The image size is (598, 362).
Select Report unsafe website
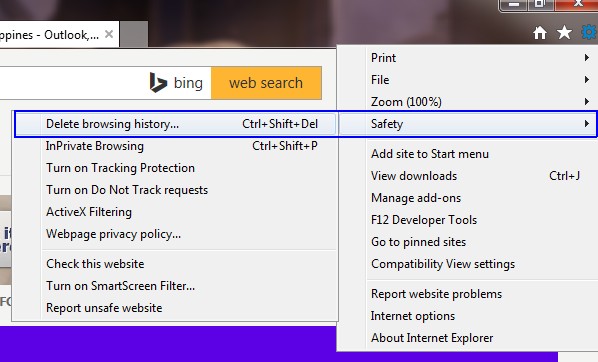tap(175, 308)
